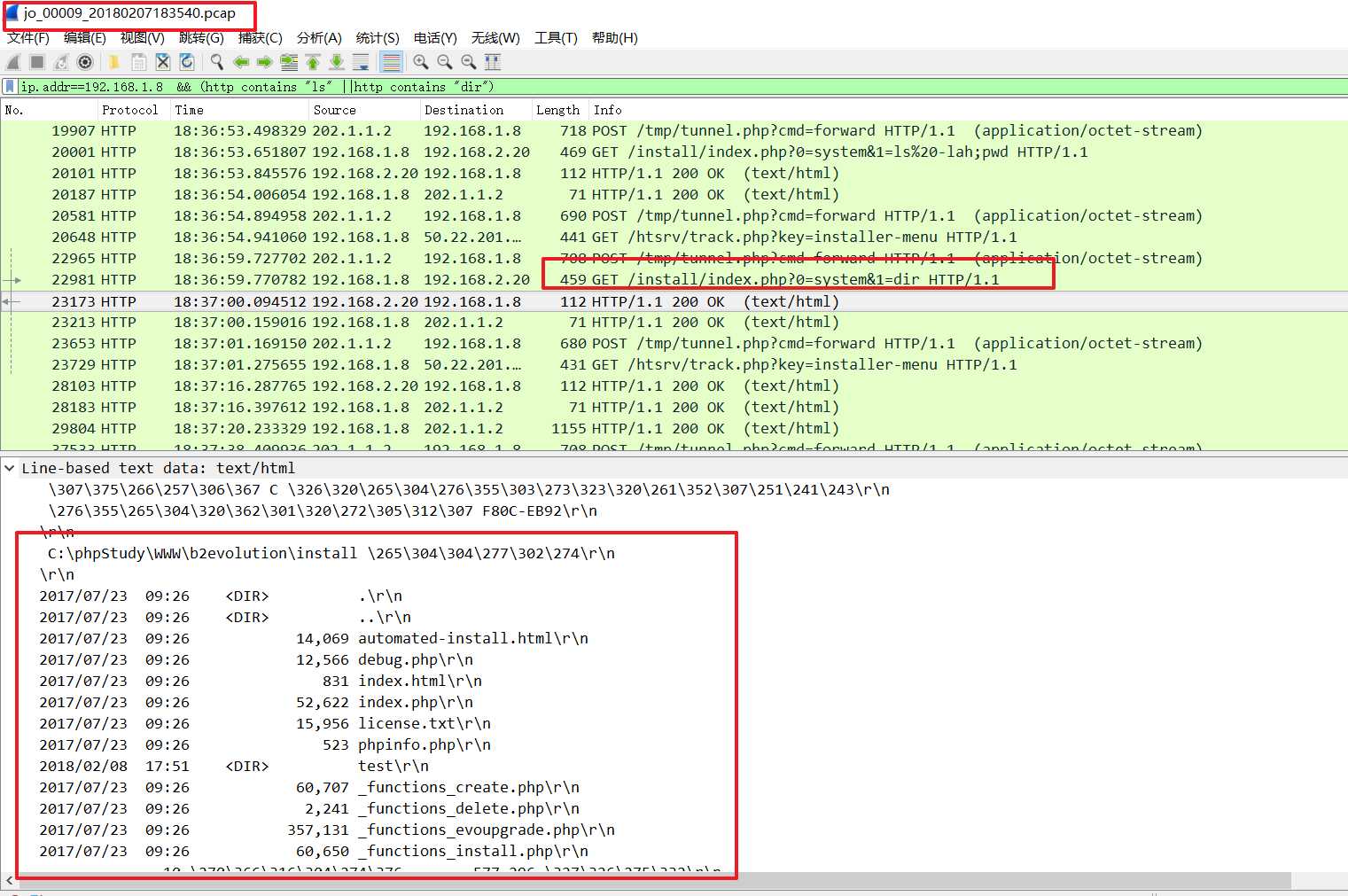Screen dimensions: 1348x896
Task: Open the 无线(W) menu
Action: tap(495, 37)
